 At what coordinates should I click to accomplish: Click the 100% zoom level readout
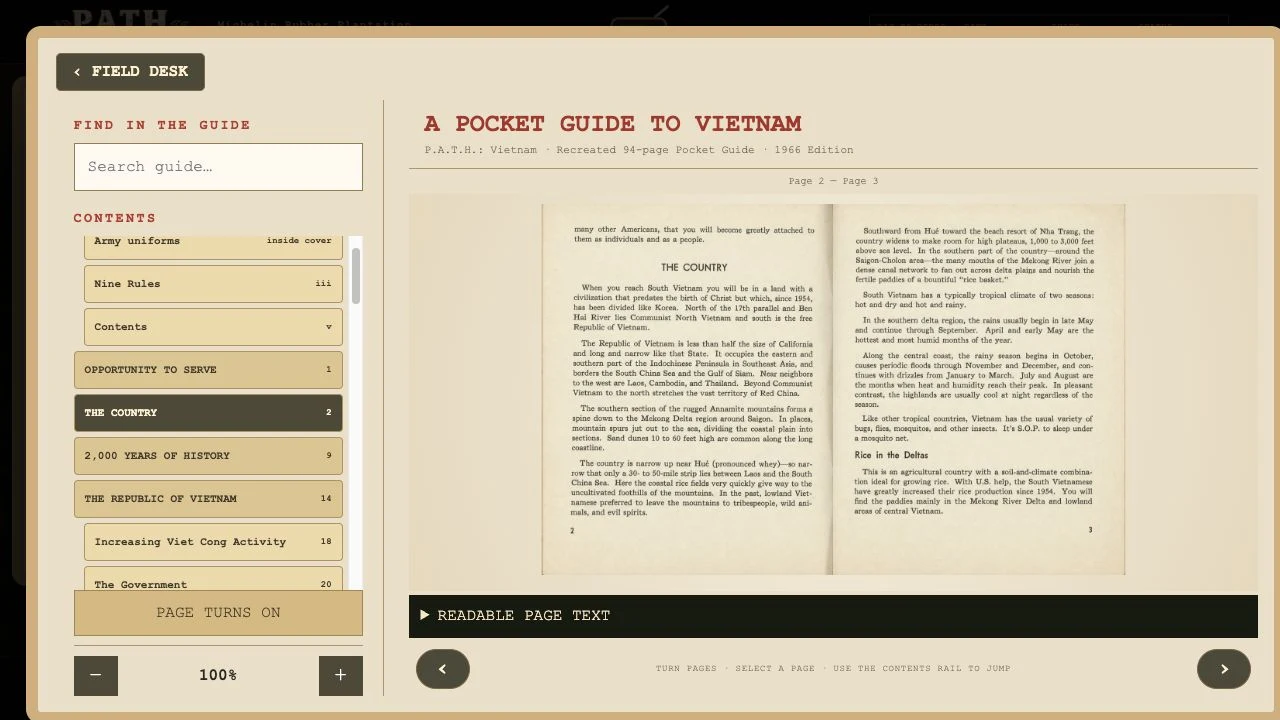[218, 675]
